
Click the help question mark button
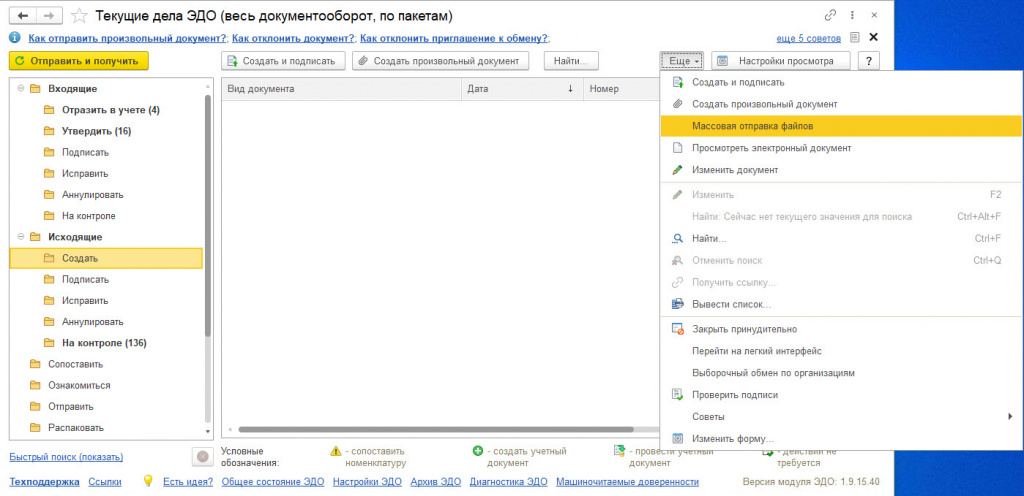point(869,61)
